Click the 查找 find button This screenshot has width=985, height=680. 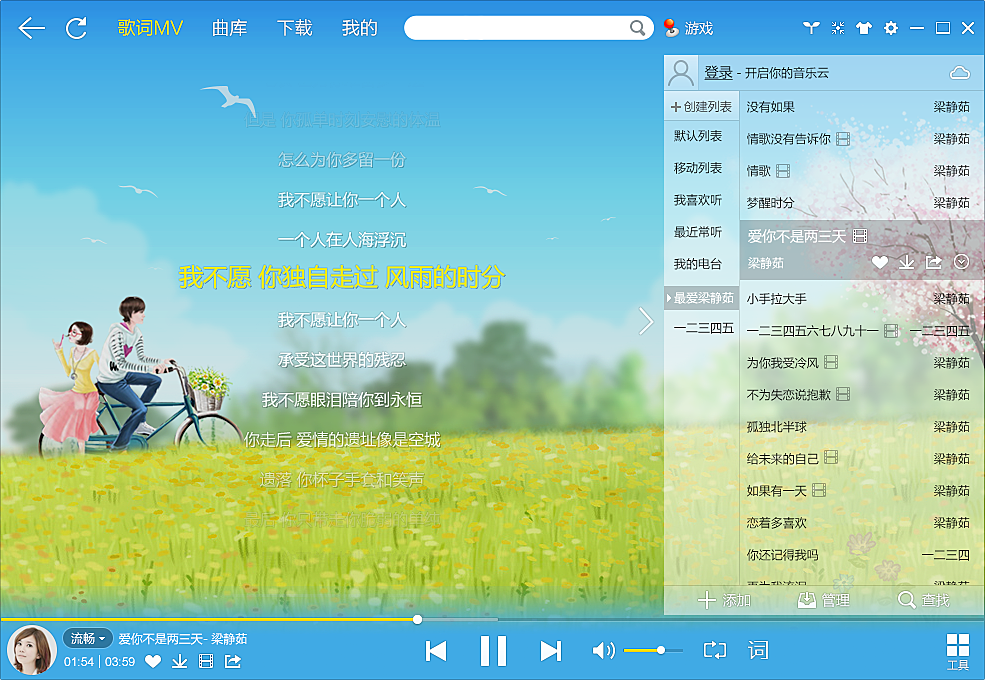tap(923, 600)
